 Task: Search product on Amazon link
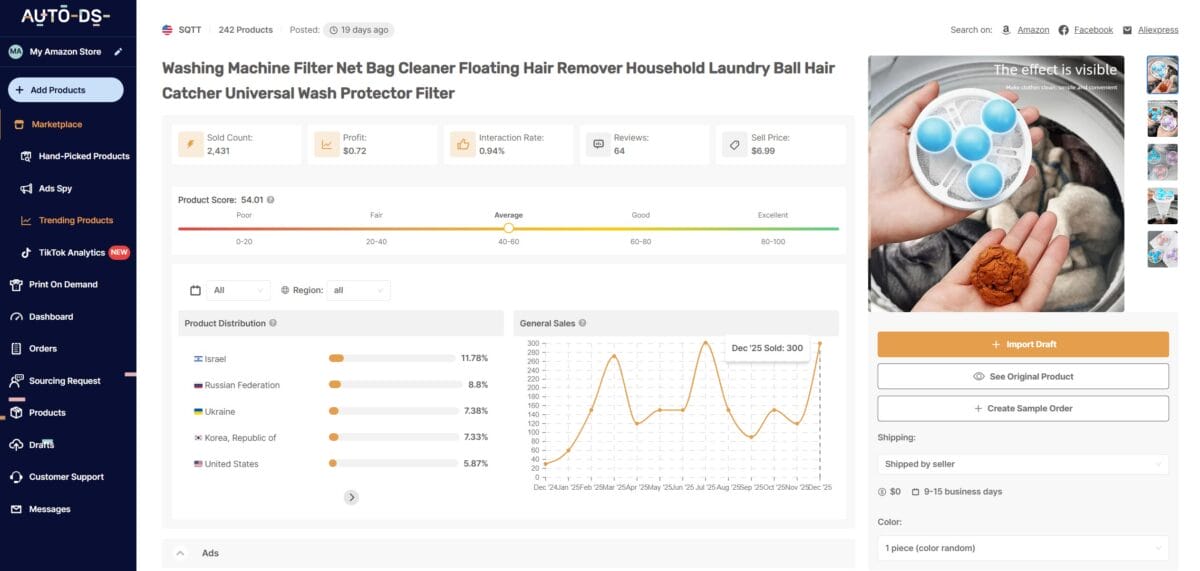1033,30
